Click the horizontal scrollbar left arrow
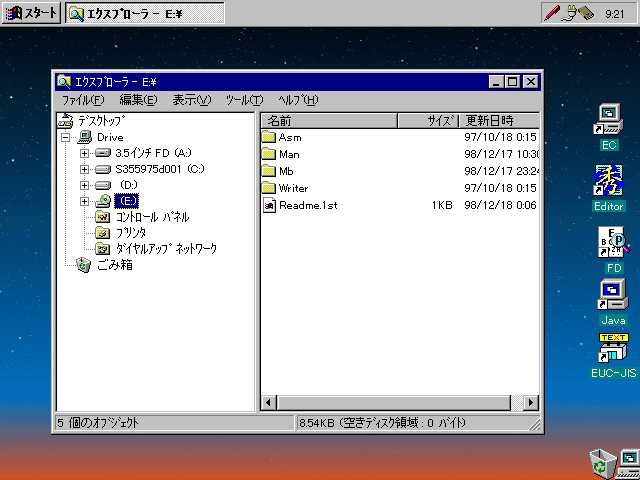Viewport: 640px width, 480px height. pyautogui.click(x=268, y=403)
